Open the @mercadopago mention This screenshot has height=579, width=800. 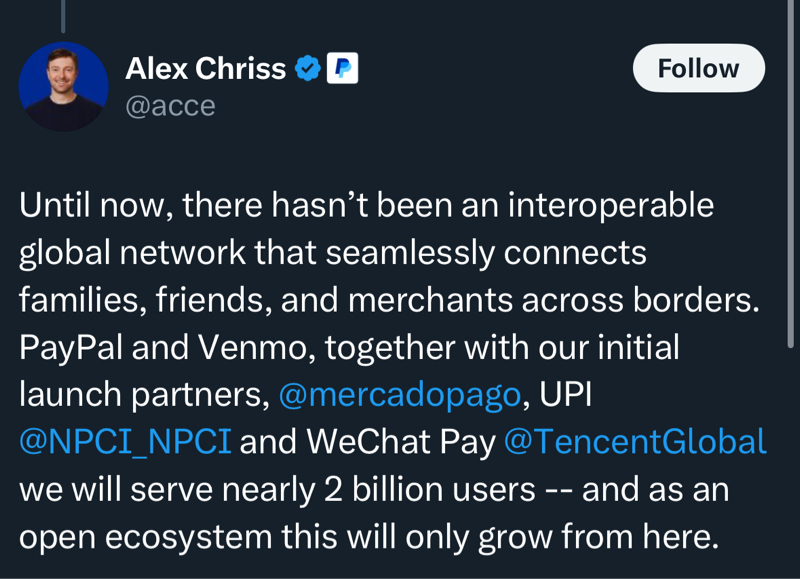[x=399, y=394]
